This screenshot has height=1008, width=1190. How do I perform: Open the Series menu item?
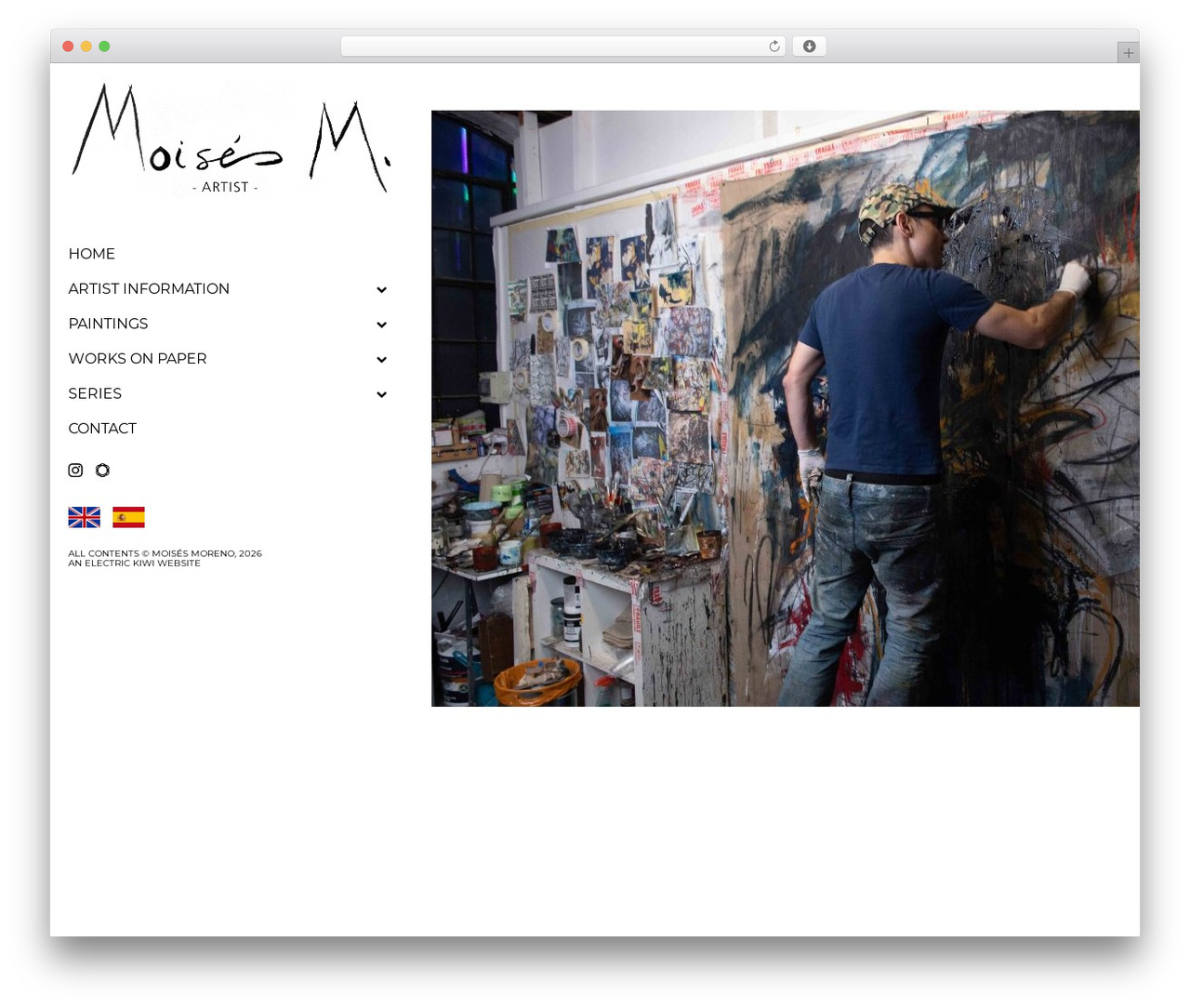coord(95,393)
